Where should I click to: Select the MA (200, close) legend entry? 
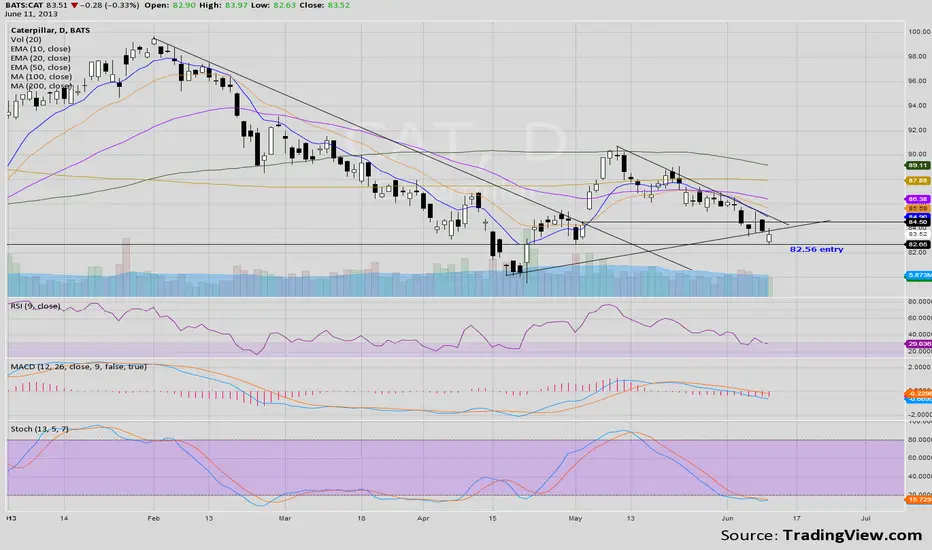41,86
